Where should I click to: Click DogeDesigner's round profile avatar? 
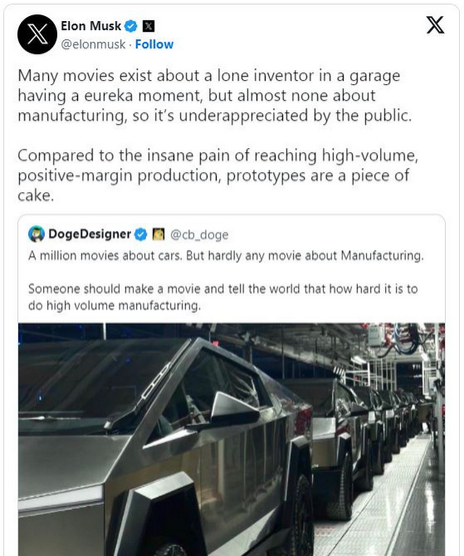pos(36,234)
